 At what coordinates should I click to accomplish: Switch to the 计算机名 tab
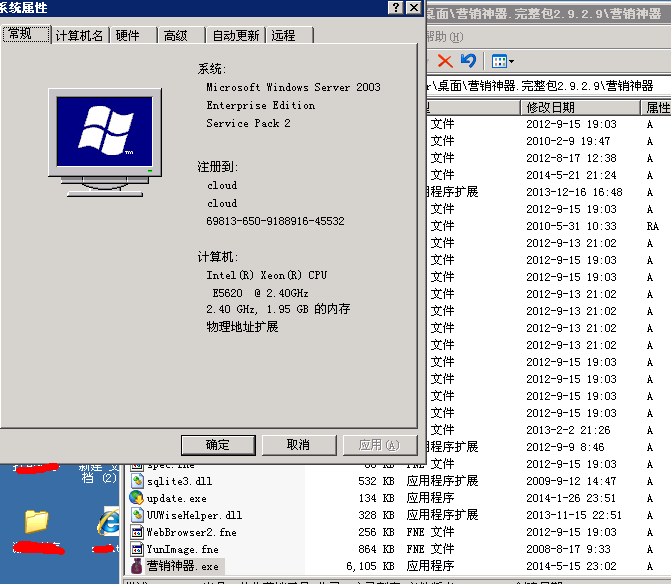pyautogui.click(x=79, y=35)
